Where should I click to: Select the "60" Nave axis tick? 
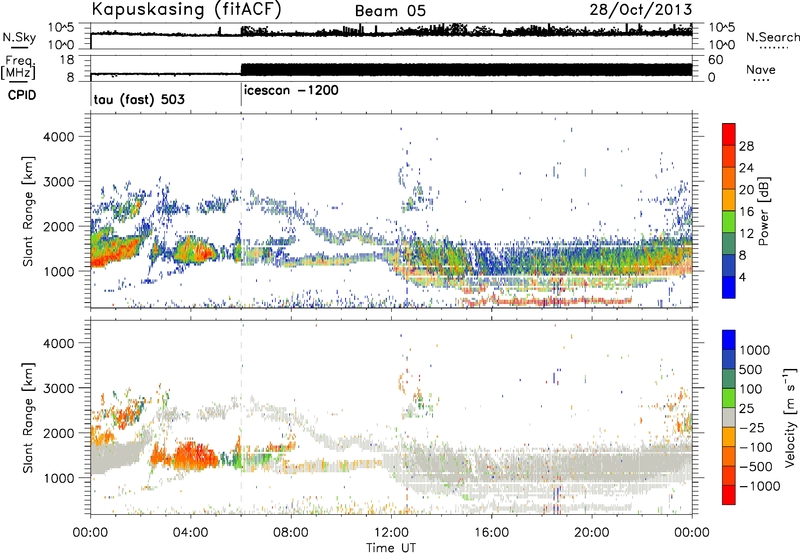[715, 60]
